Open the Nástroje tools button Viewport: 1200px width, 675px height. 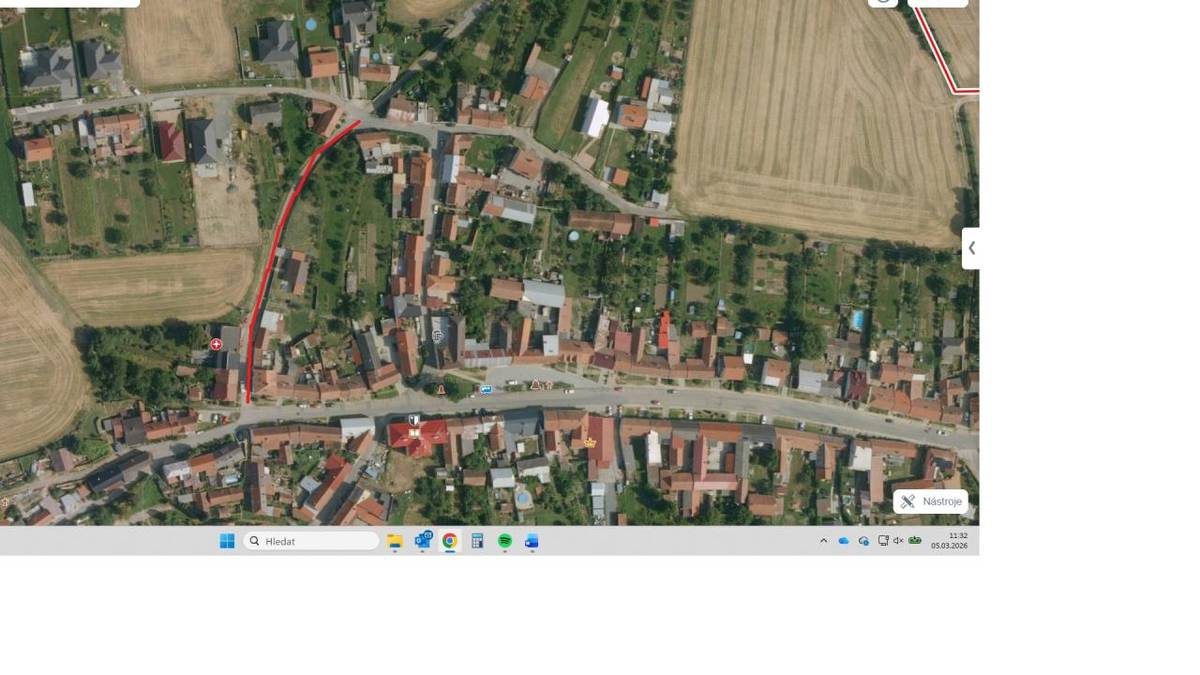[930, 501]
